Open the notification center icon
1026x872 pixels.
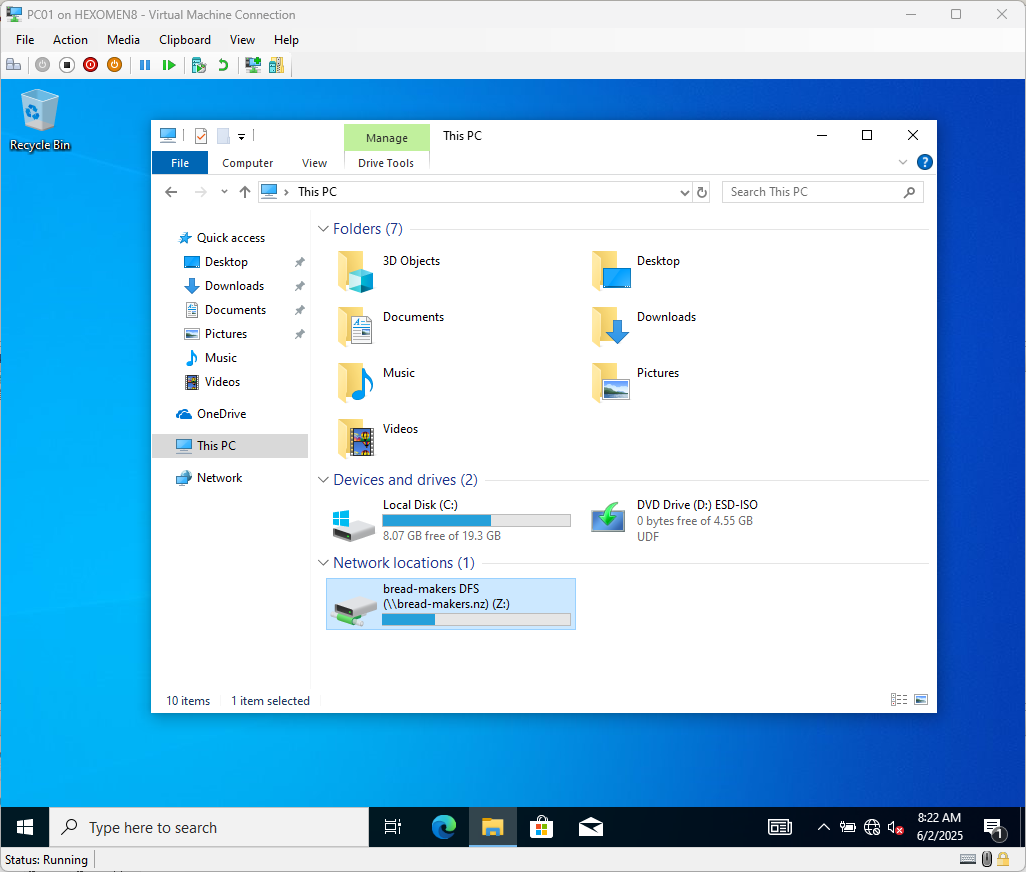click(x=994, y=829)
